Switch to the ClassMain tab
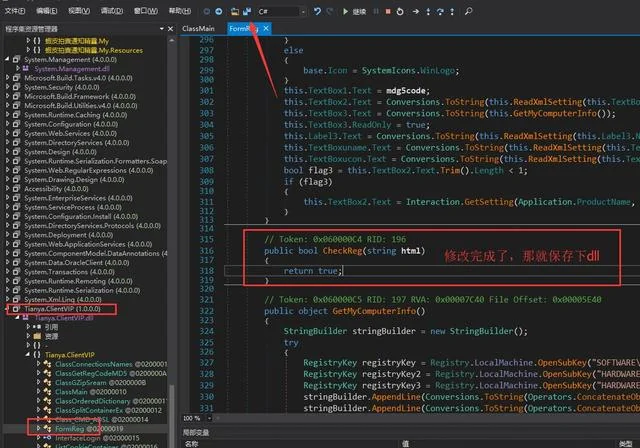The width and height of the screenshot is (640, 448). 198,29
